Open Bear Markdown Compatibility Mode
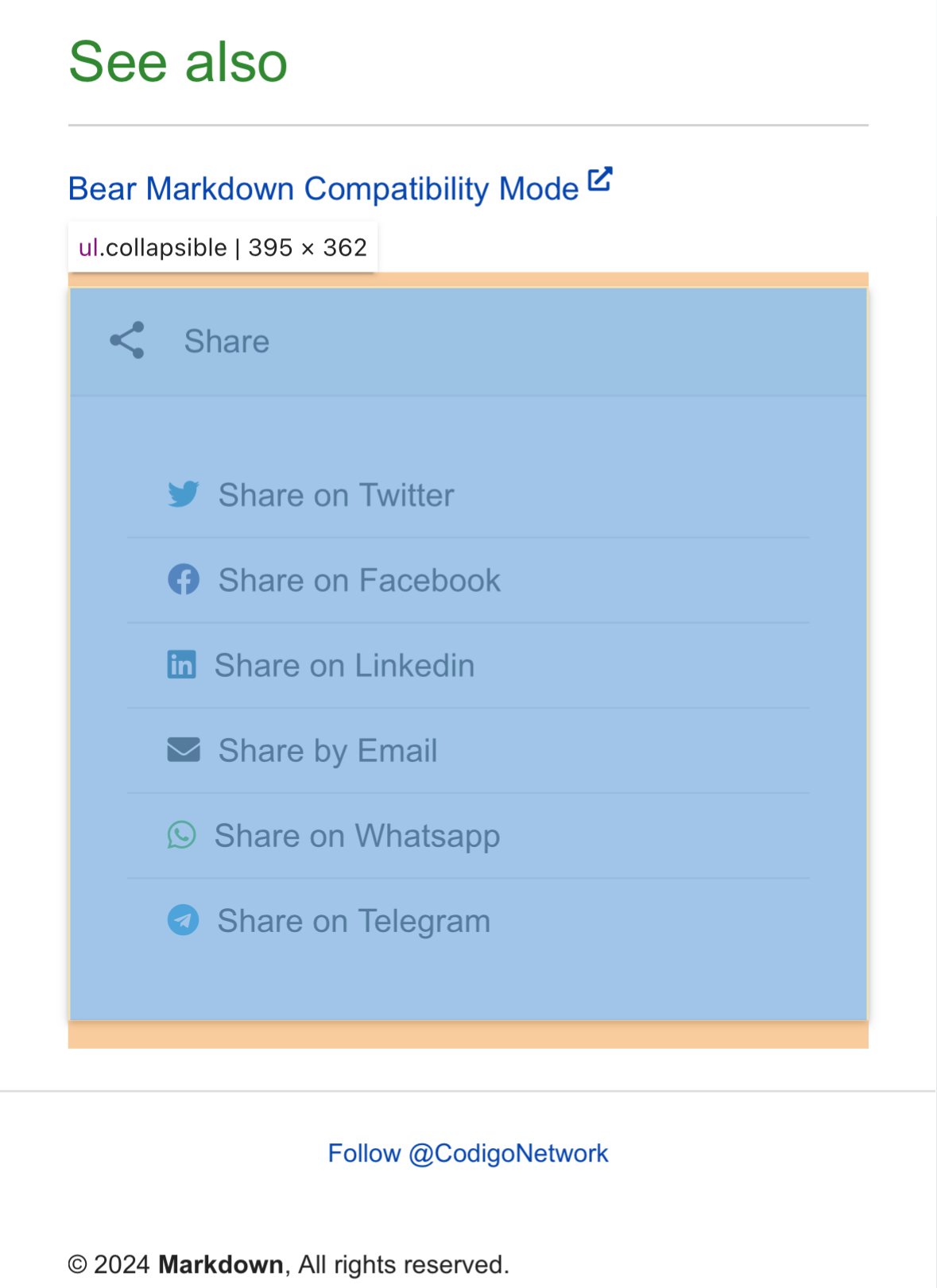The width and height of the screenshot is (937, 1288). [323, 188]
